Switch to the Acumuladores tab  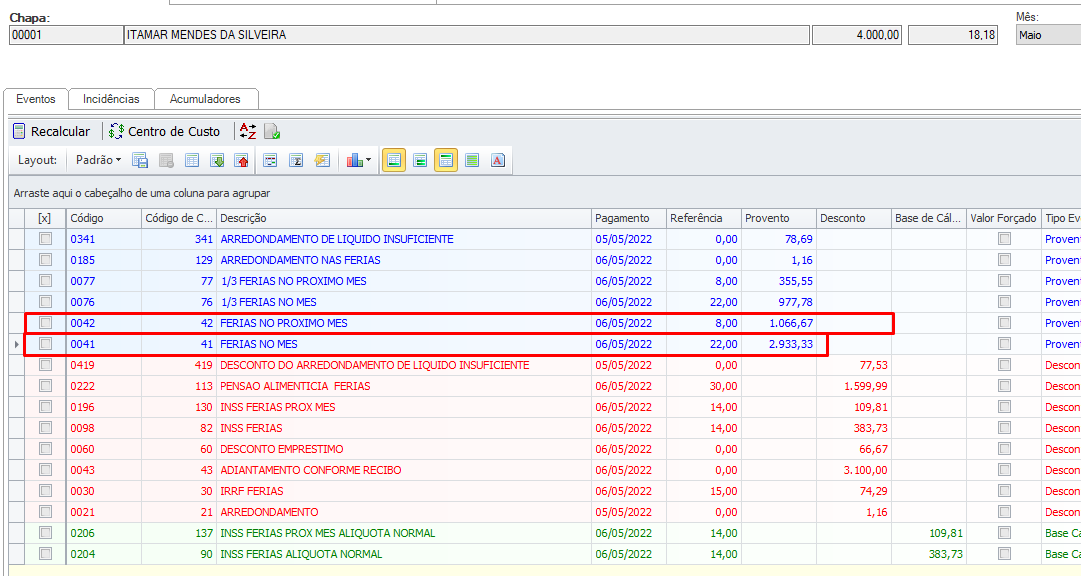tap(205, 99)
